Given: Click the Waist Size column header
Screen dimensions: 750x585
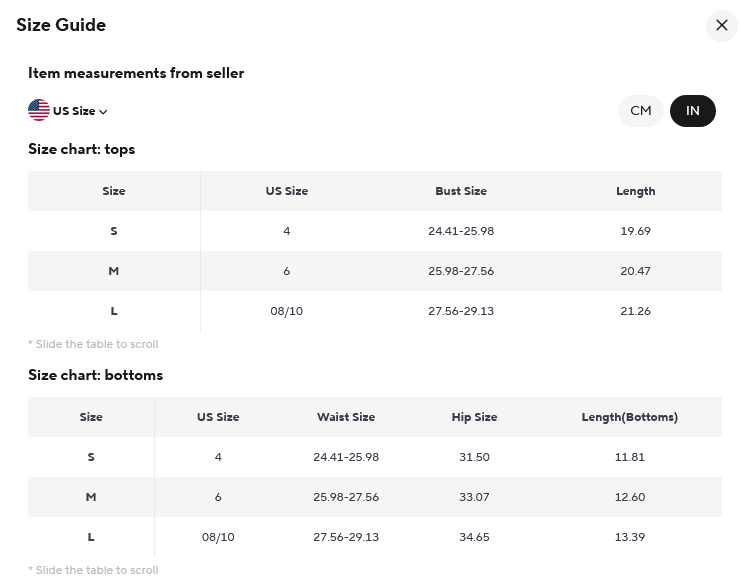Looking at the screenshot, I should [346, 417].
